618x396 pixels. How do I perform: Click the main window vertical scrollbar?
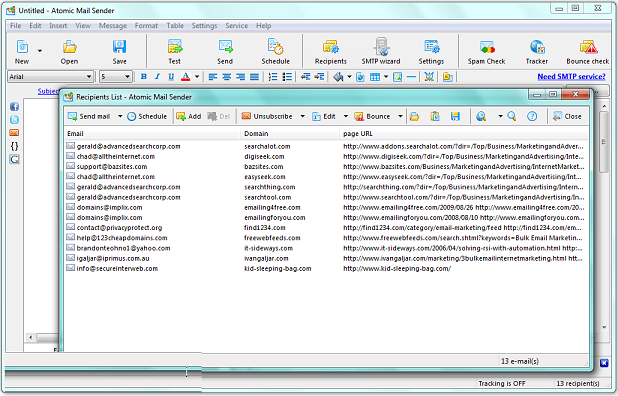(604, 217)
